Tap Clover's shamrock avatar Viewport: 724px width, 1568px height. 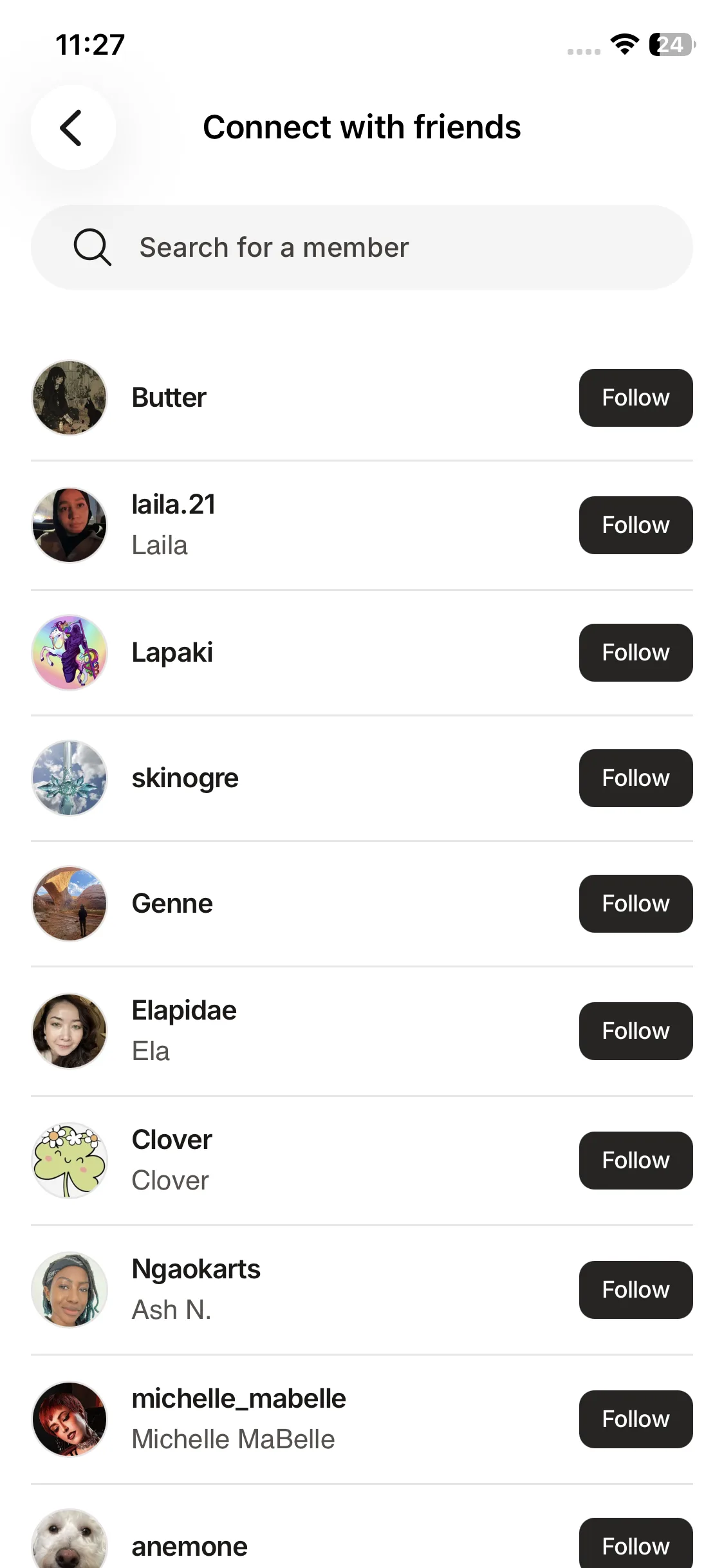click(x=70, y=1161)
